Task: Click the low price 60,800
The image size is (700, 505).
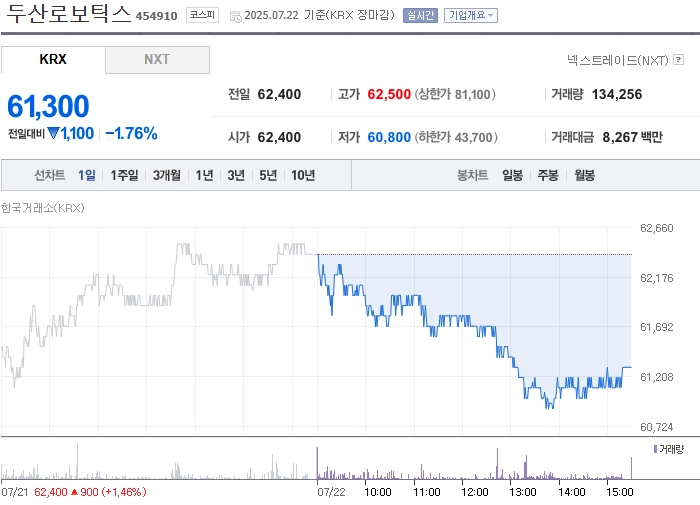Action: 389,137
